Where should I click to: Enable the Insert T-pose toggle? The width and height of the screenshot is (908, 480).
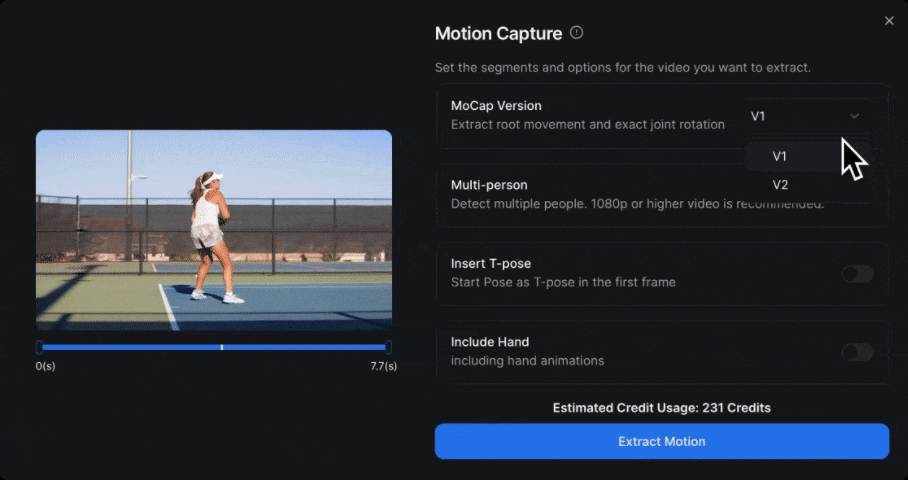point(857,274)
